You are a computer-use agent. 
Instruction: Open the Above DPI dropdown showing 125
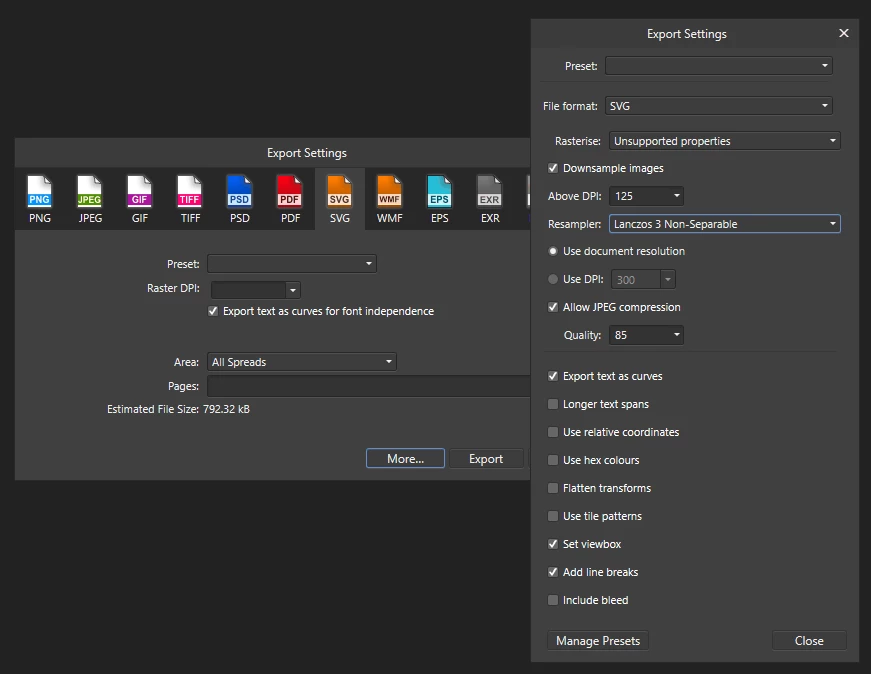(x=646, y=196)
